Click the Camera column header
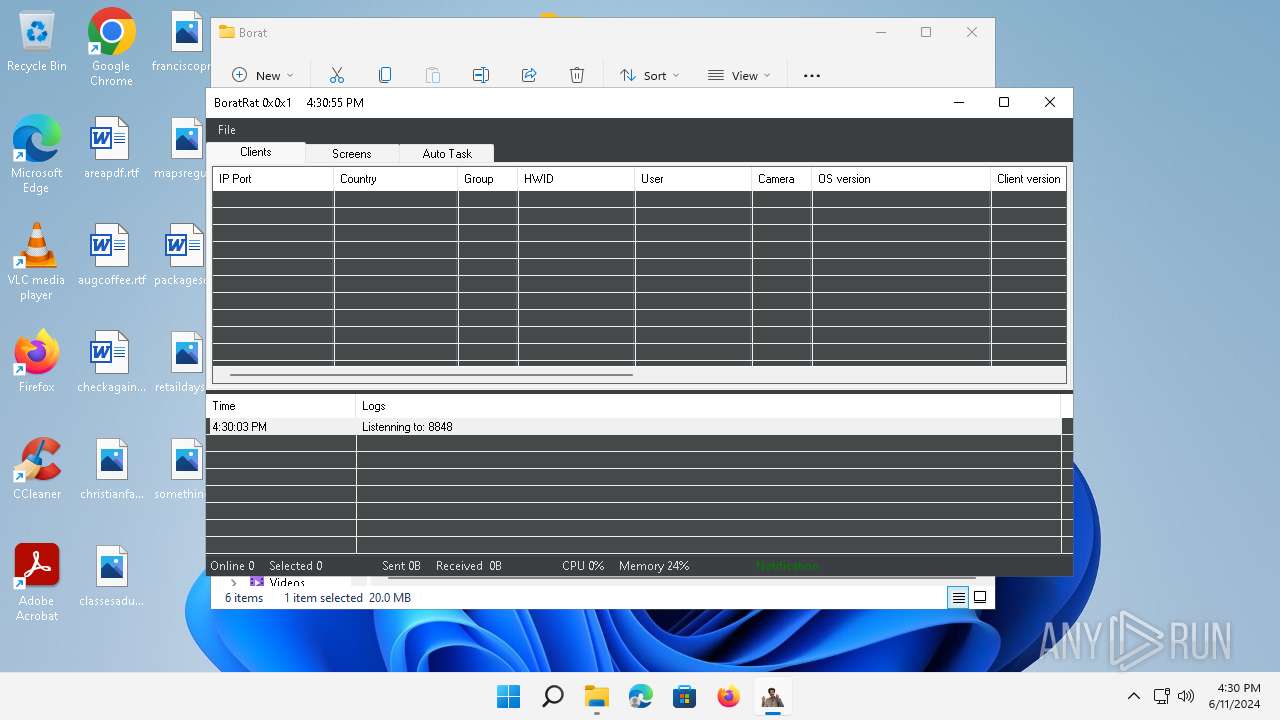 coord(781,179)
